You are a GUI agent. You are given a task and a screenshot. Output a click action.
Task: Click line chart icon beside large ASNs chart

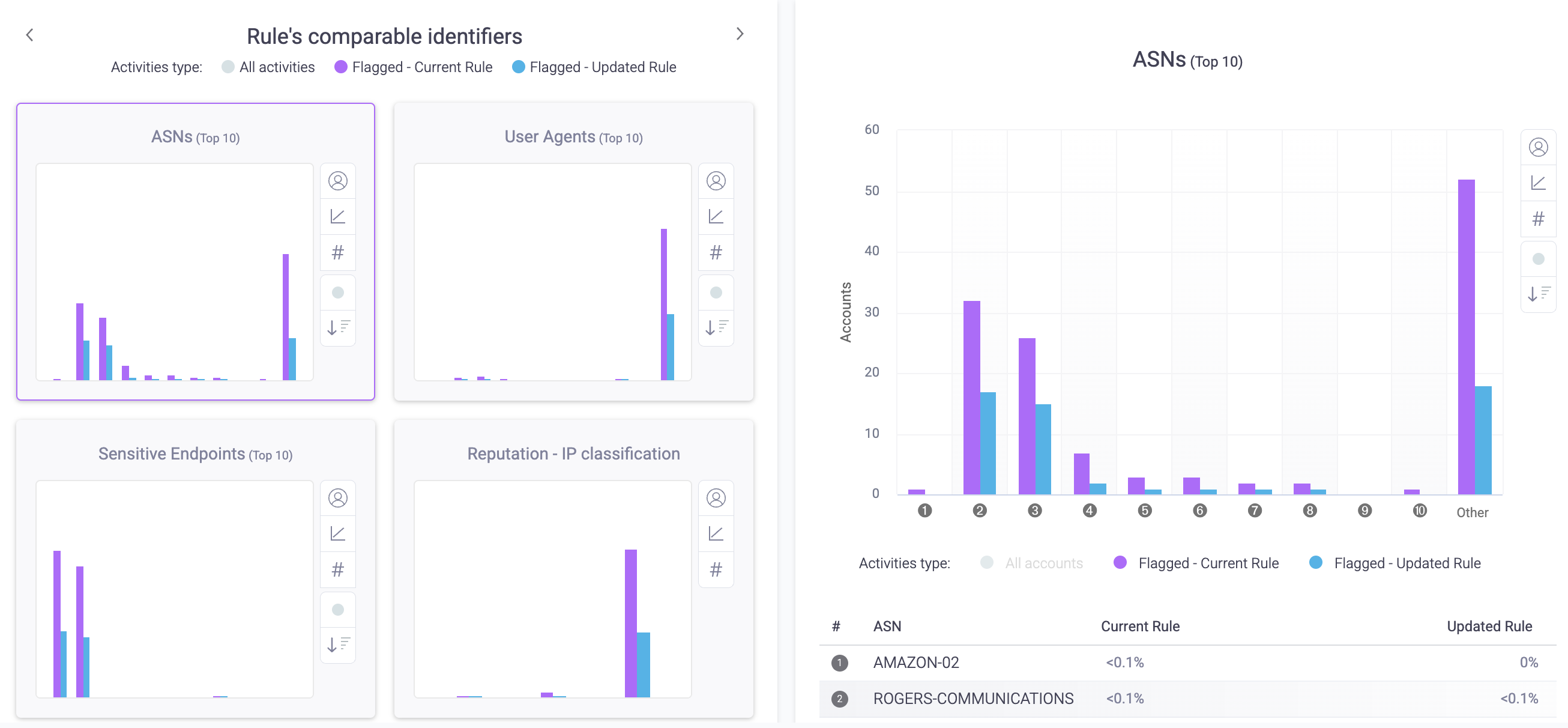click(1537, 183)
